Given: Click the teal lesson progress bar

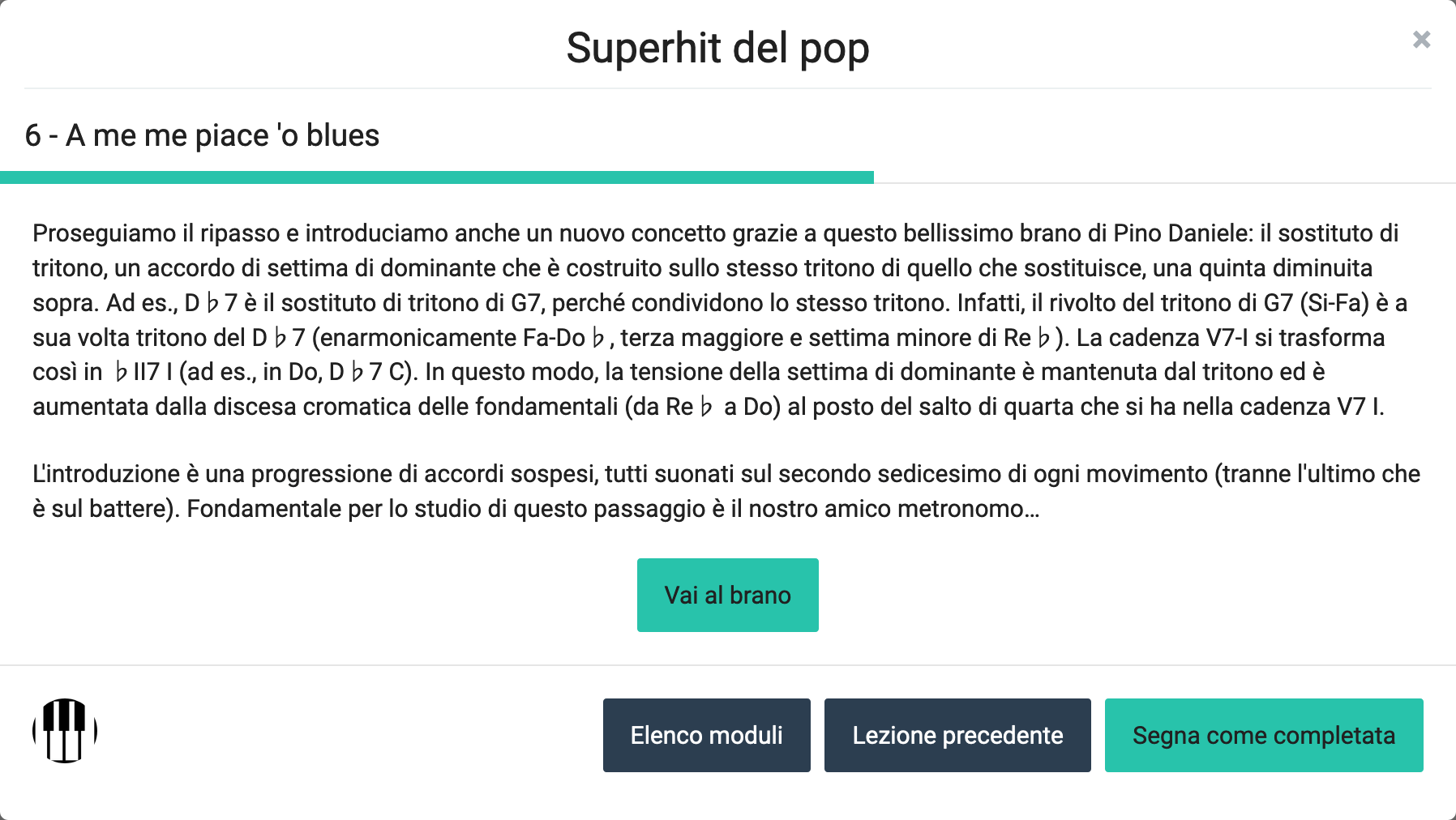Looking at the screenshot, I should click(436, 177).
